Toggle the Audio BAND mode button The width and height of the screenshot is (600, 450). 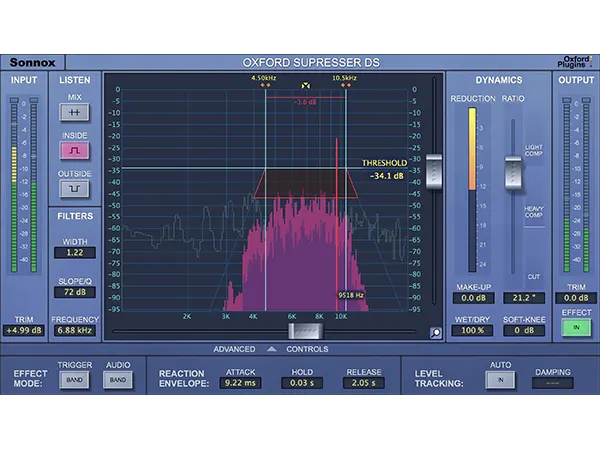point(118,380)
